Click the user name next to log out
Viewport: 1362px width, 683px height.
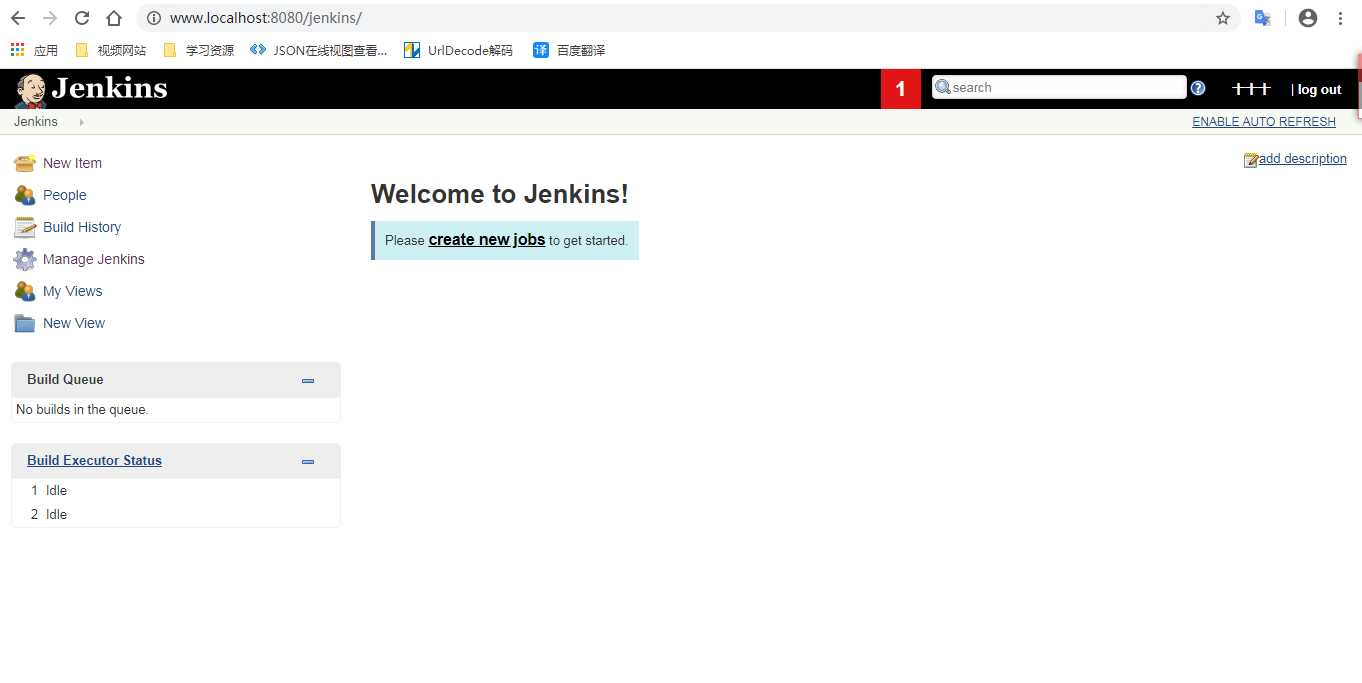point(1251,89)
